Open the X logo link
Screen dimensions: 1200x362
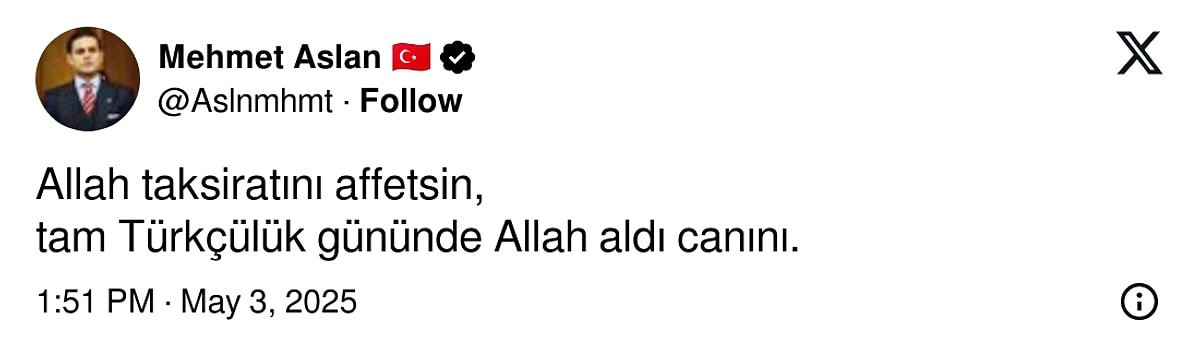tap(1139, 53)
